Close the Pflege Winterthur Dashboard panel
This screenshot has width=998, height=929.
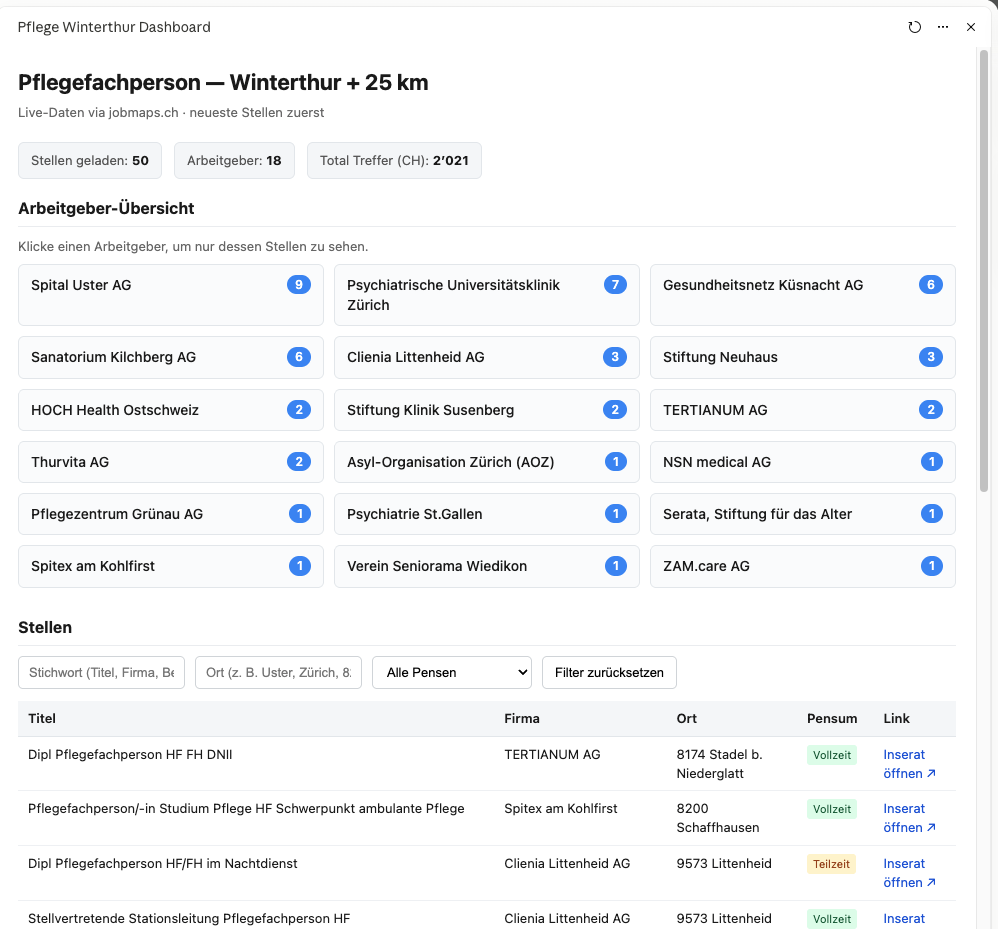[x=971, y=27]
